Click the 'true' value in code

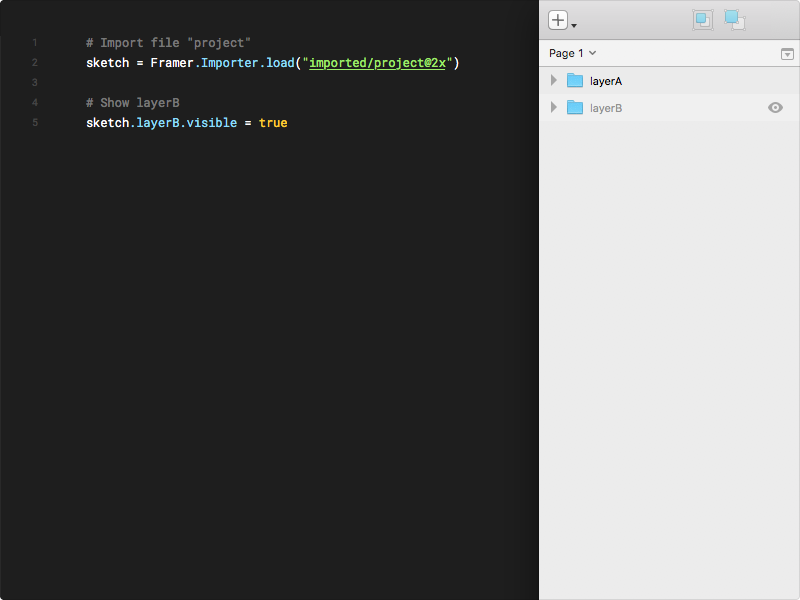[273, 123]
